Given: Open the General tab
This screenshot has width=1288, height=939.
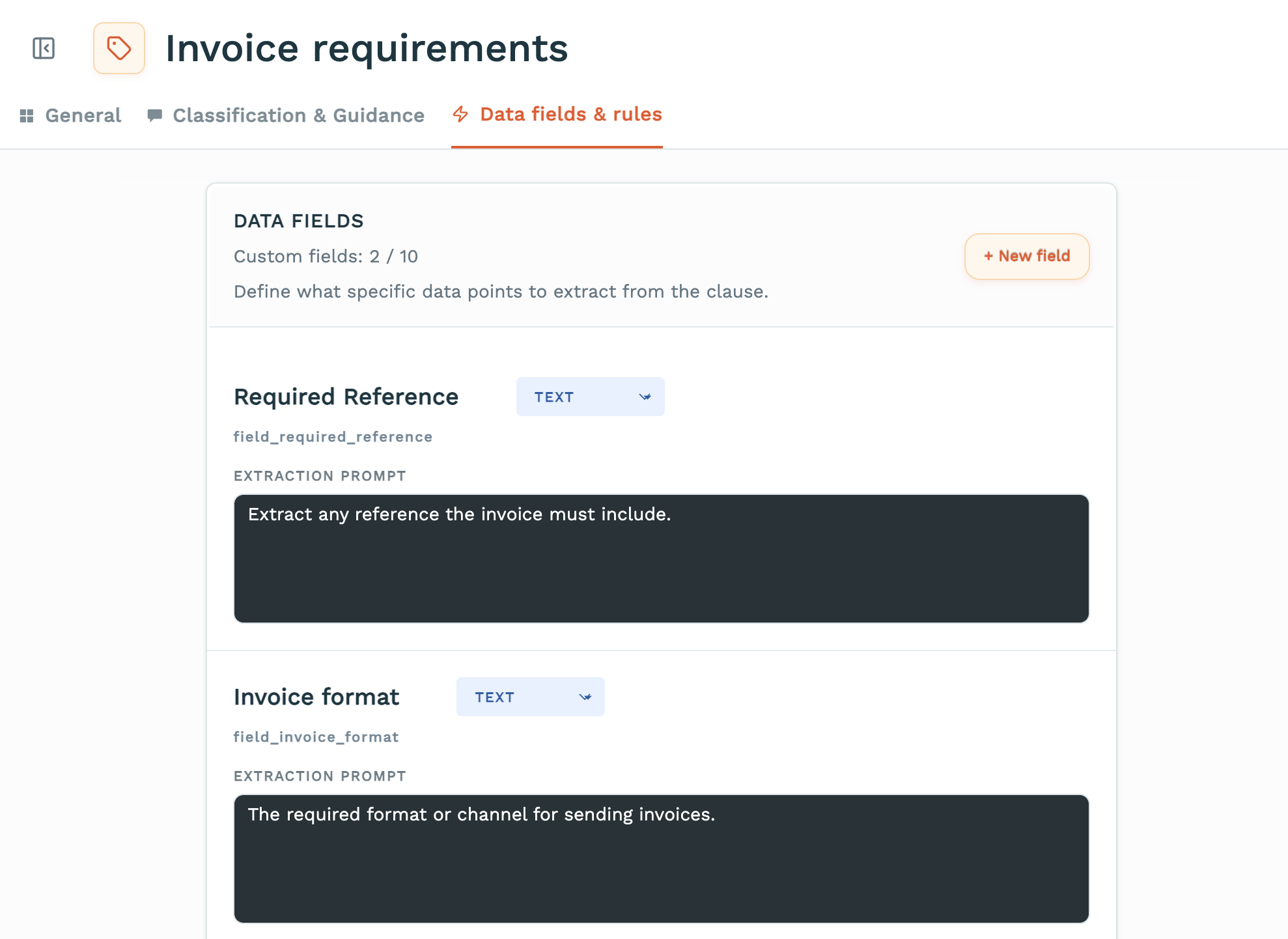Looking at the screenshot, I should tap(70, 115).
